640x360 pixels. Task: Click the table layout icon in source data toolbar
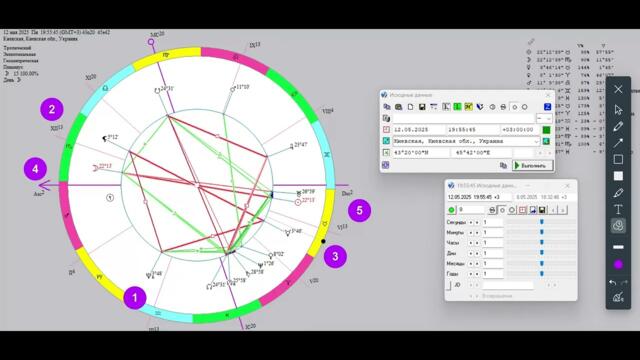[x=433, y=107]
